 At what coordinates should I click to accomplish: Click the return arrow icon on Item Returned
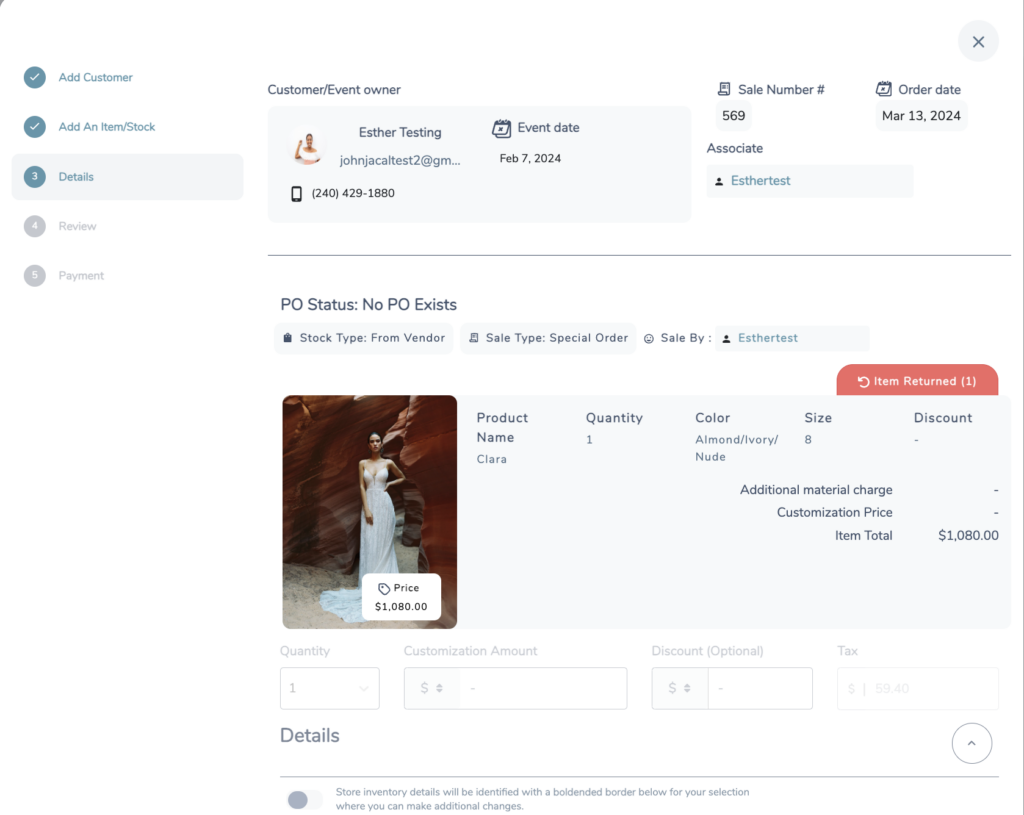[x=863, y=381]
